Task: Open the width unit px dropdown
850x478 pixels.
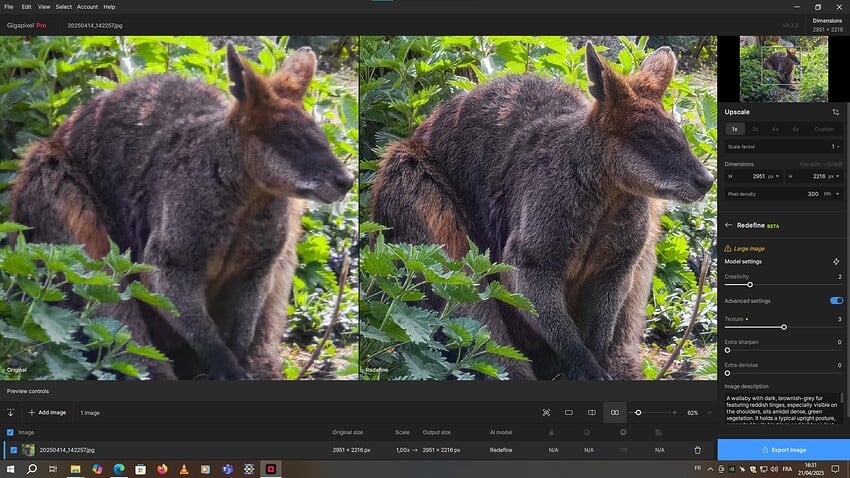Action: pos(776,176)
